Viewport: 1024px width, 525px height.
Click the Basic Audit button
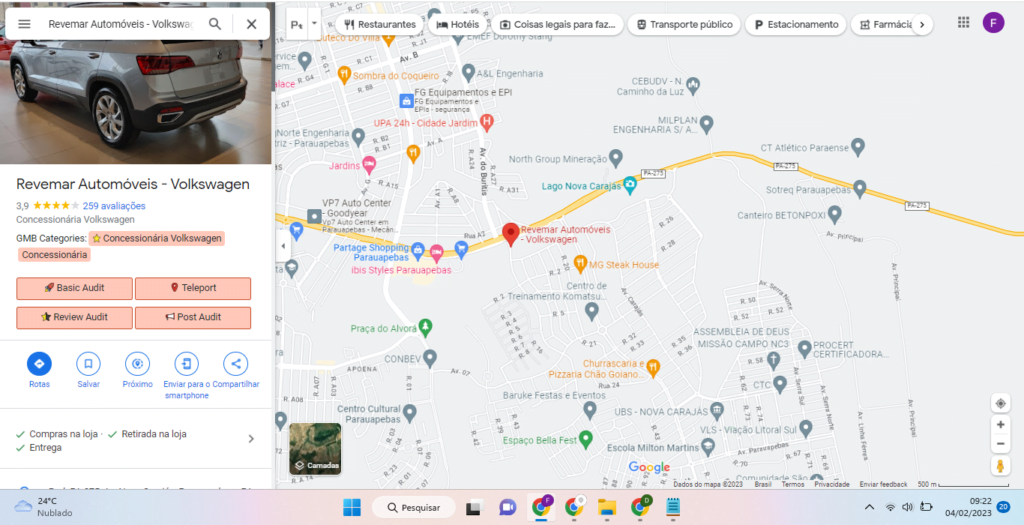click(74, 288)
